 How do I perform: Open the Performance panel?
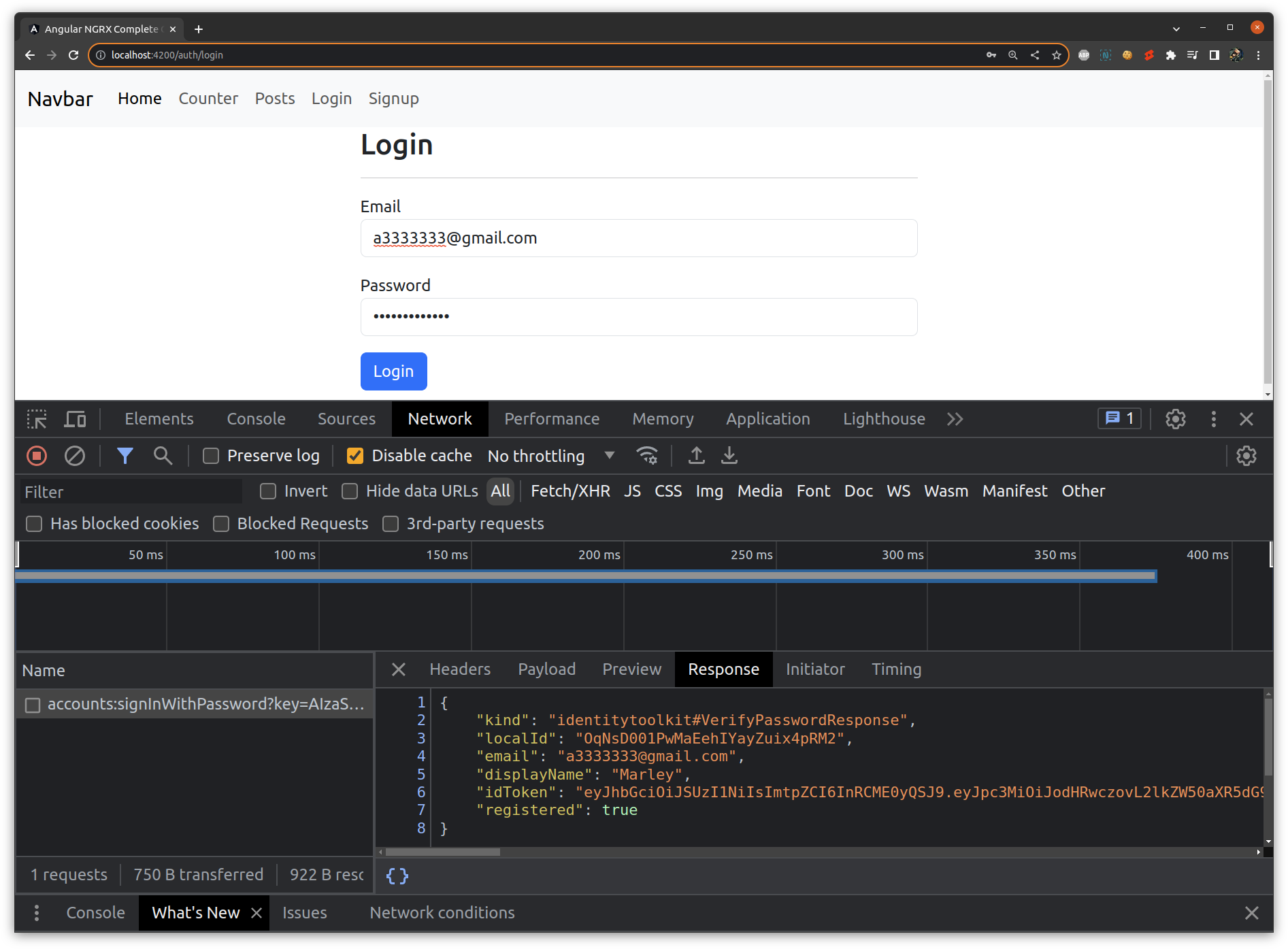click(552, 419)
